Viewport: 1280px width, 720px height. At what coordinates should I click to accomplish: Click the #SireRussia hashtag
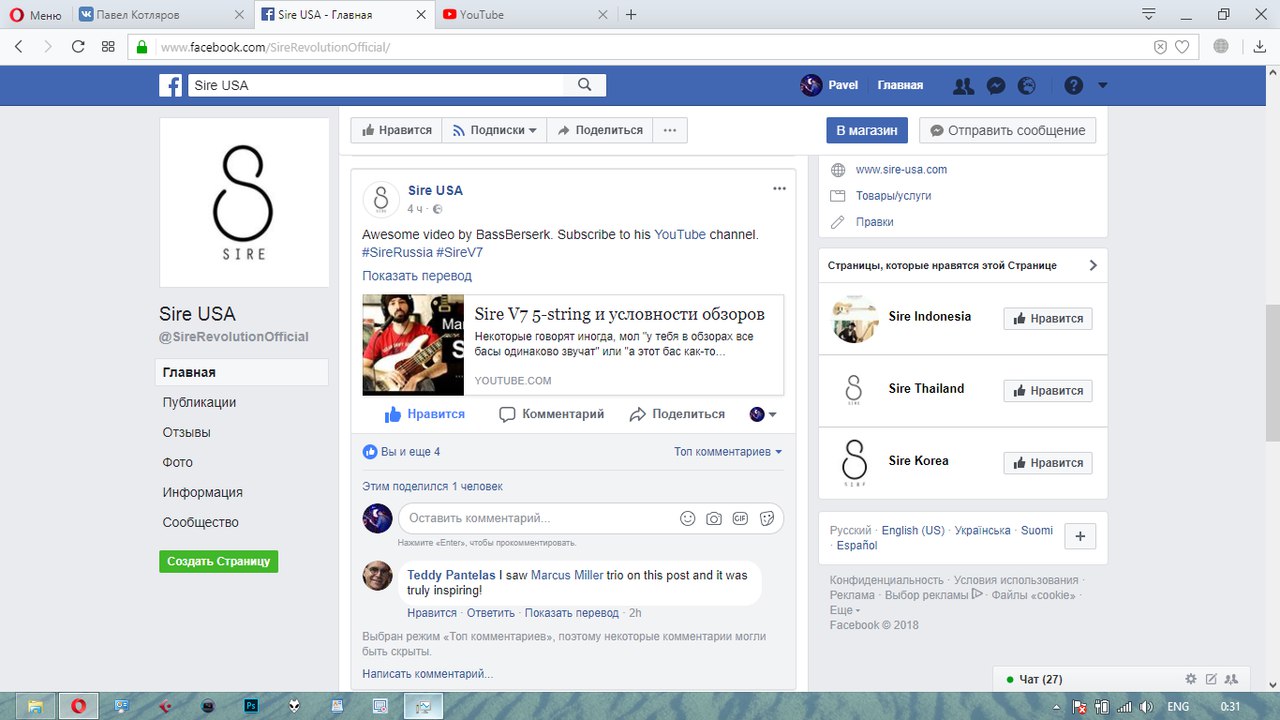(397, 252)
